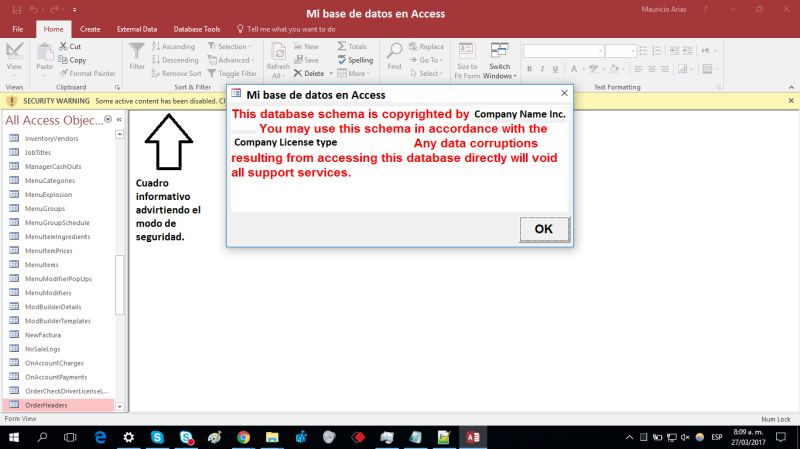
Task: Run the Spelling check
Action: coord(355,60)
